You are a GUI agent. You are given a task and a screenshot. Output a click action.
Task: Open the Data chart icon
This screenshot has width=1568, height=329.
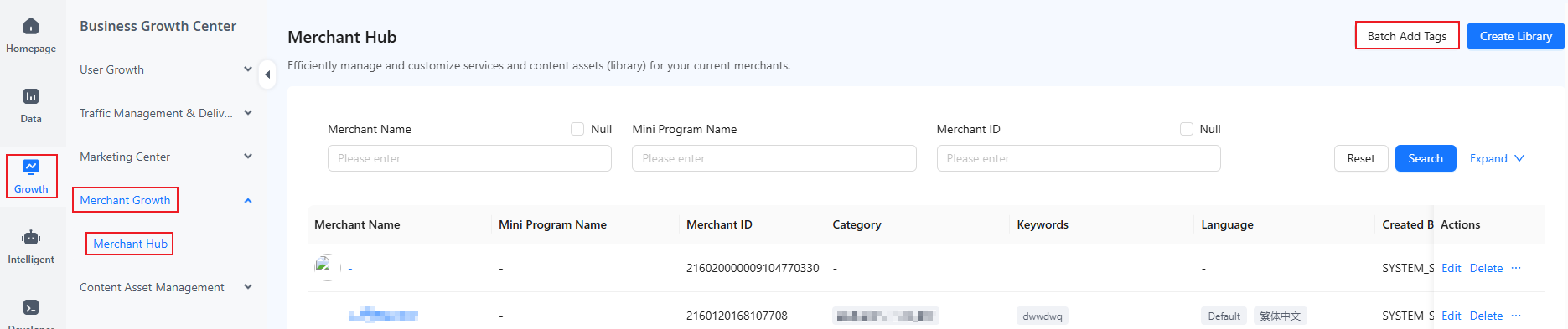coord(31,96)
